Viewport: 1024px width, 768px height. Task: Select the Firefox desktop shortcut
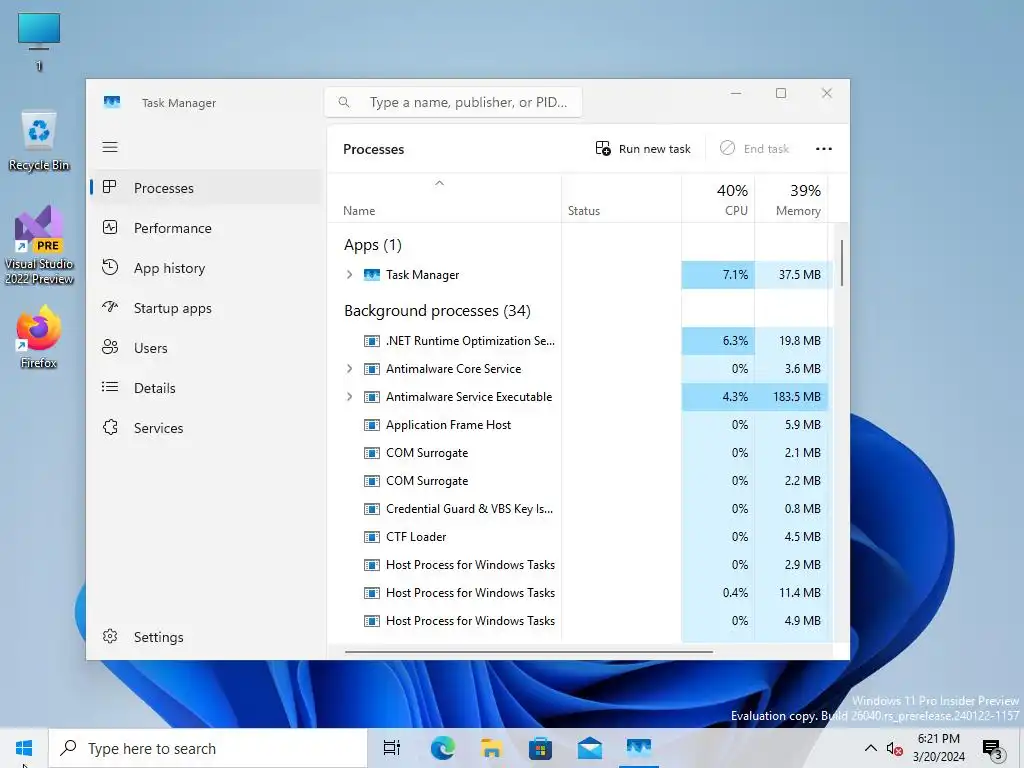pos(39,338)
